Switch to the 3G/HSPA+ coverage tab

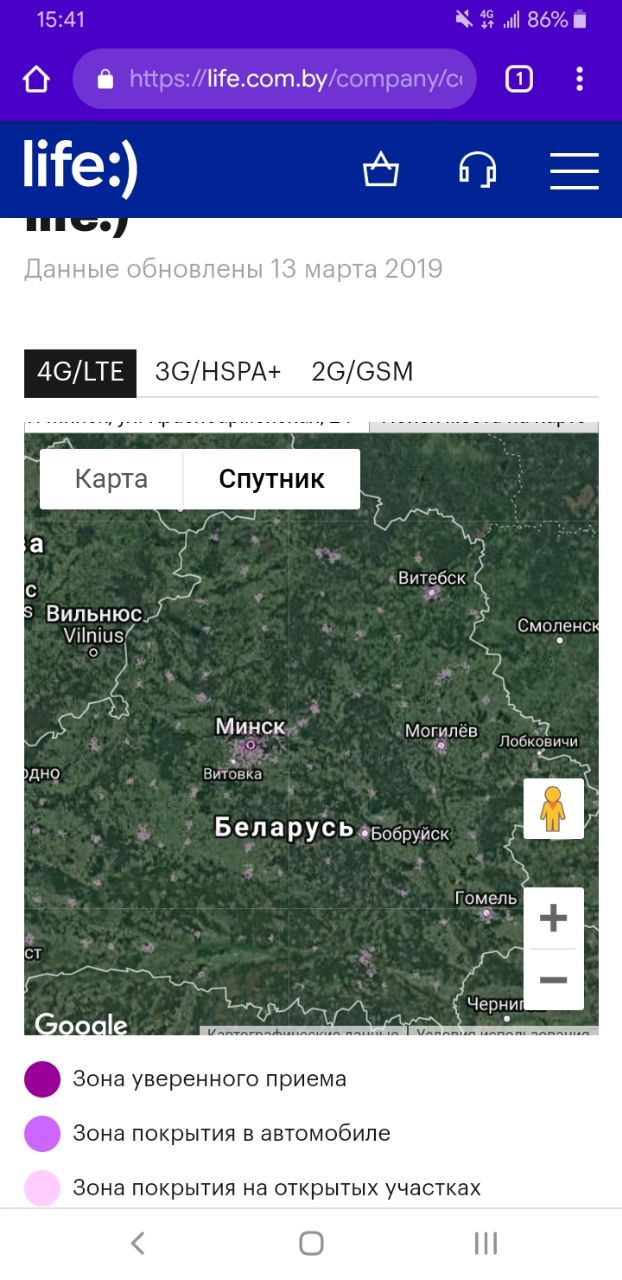[x=218, y=372]
